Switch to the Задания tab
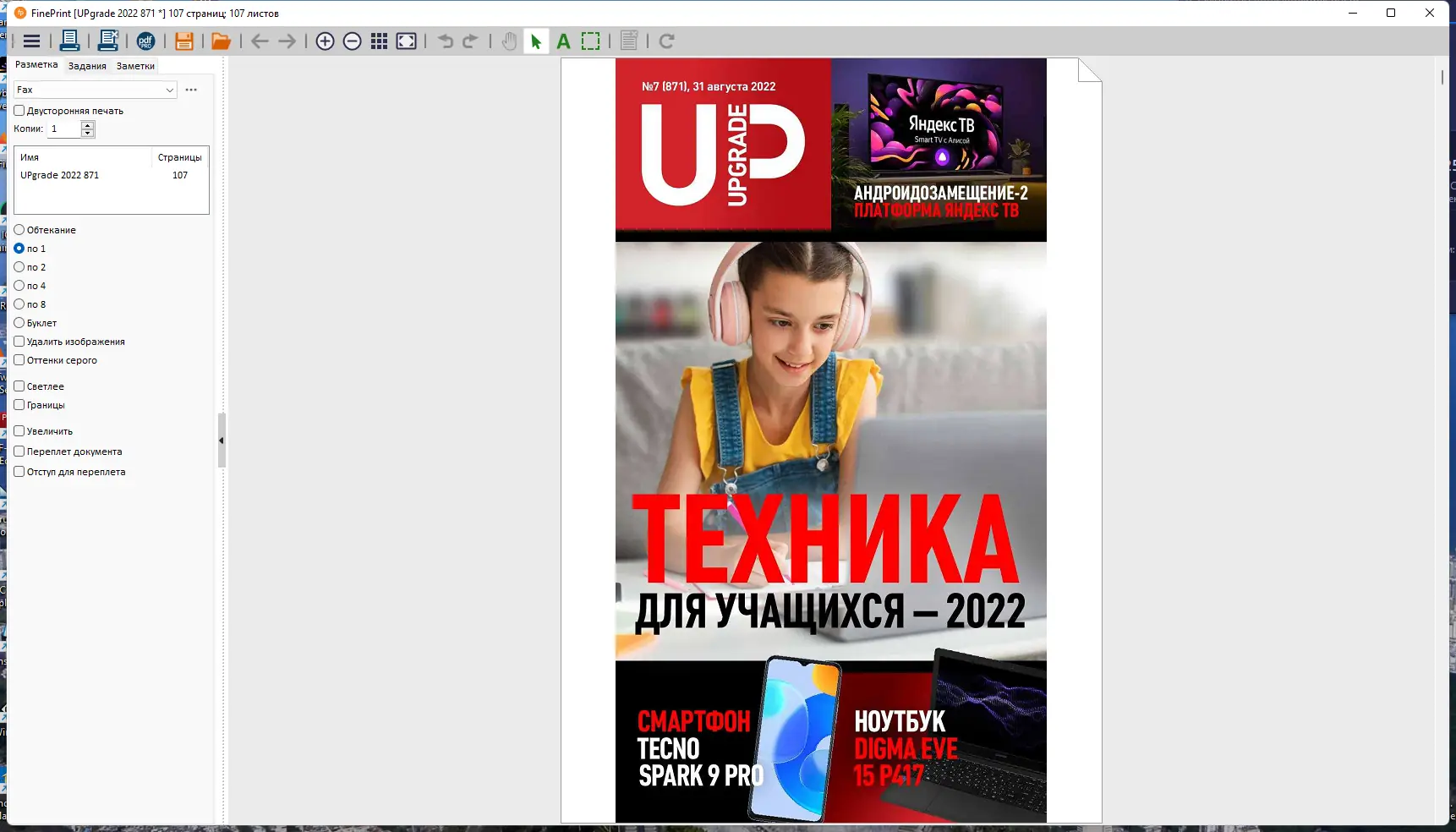The image size is (1456, 832). (87, 65)
